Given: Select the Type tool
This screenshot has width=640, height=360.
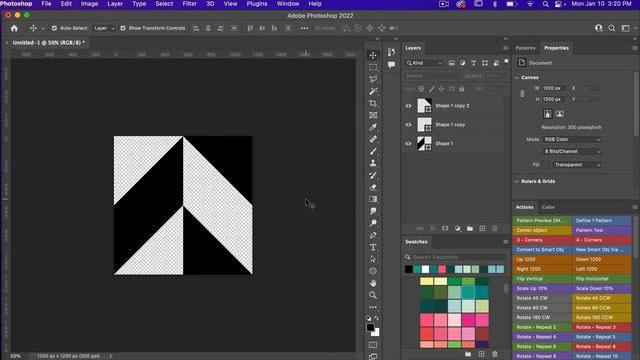Looking at the screenshot, I should pos(373,247).
